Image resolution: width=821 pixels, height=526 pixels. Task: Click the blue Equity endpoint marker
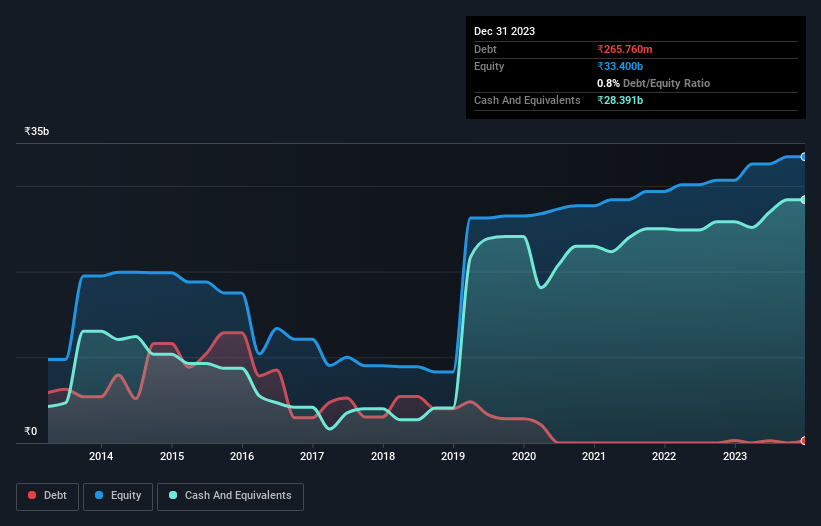[804, 156]
